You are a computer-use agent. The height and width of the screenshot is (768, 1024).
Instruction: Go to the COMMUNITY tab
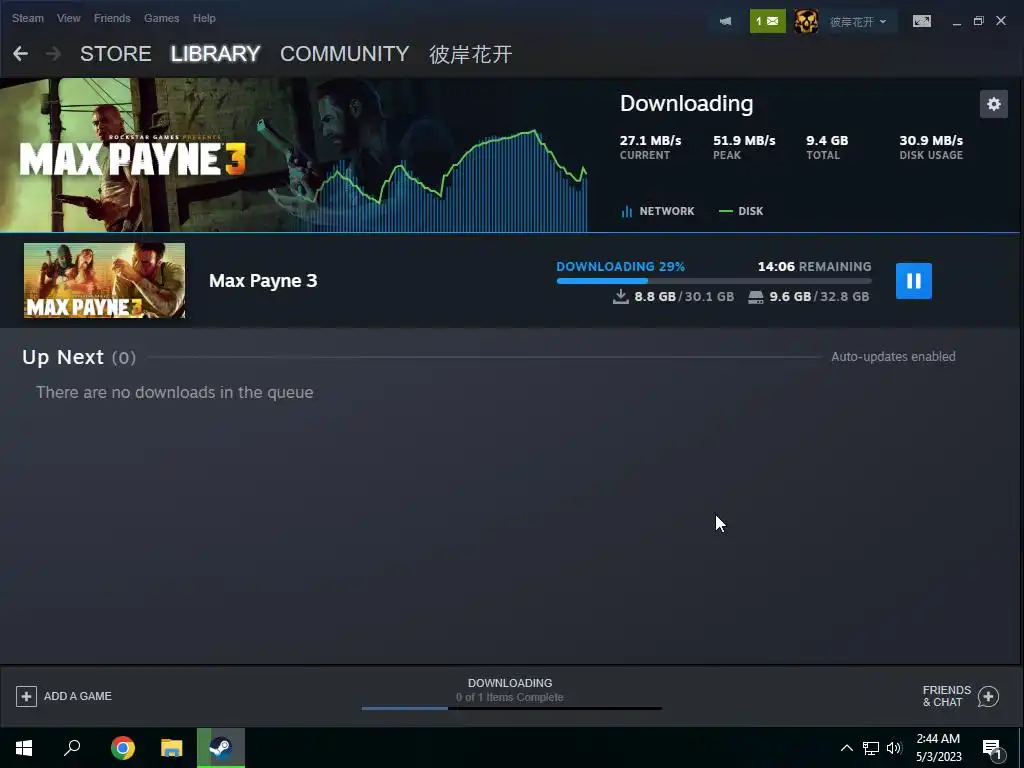coord(344,54)
